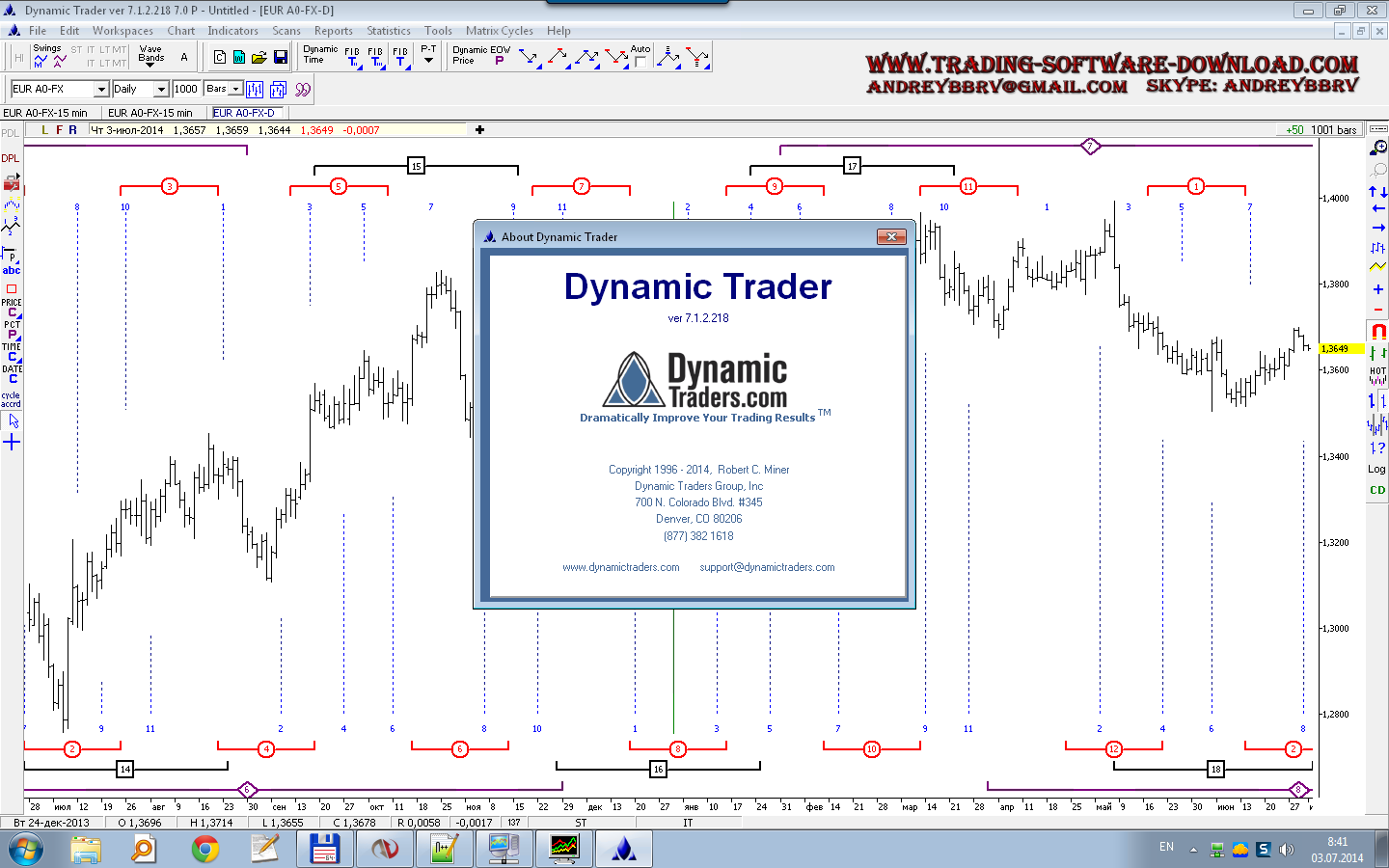Expand the Daily timeframe dropdown
The width and height of the screenshot is (1389, 868).
(161, 89)
